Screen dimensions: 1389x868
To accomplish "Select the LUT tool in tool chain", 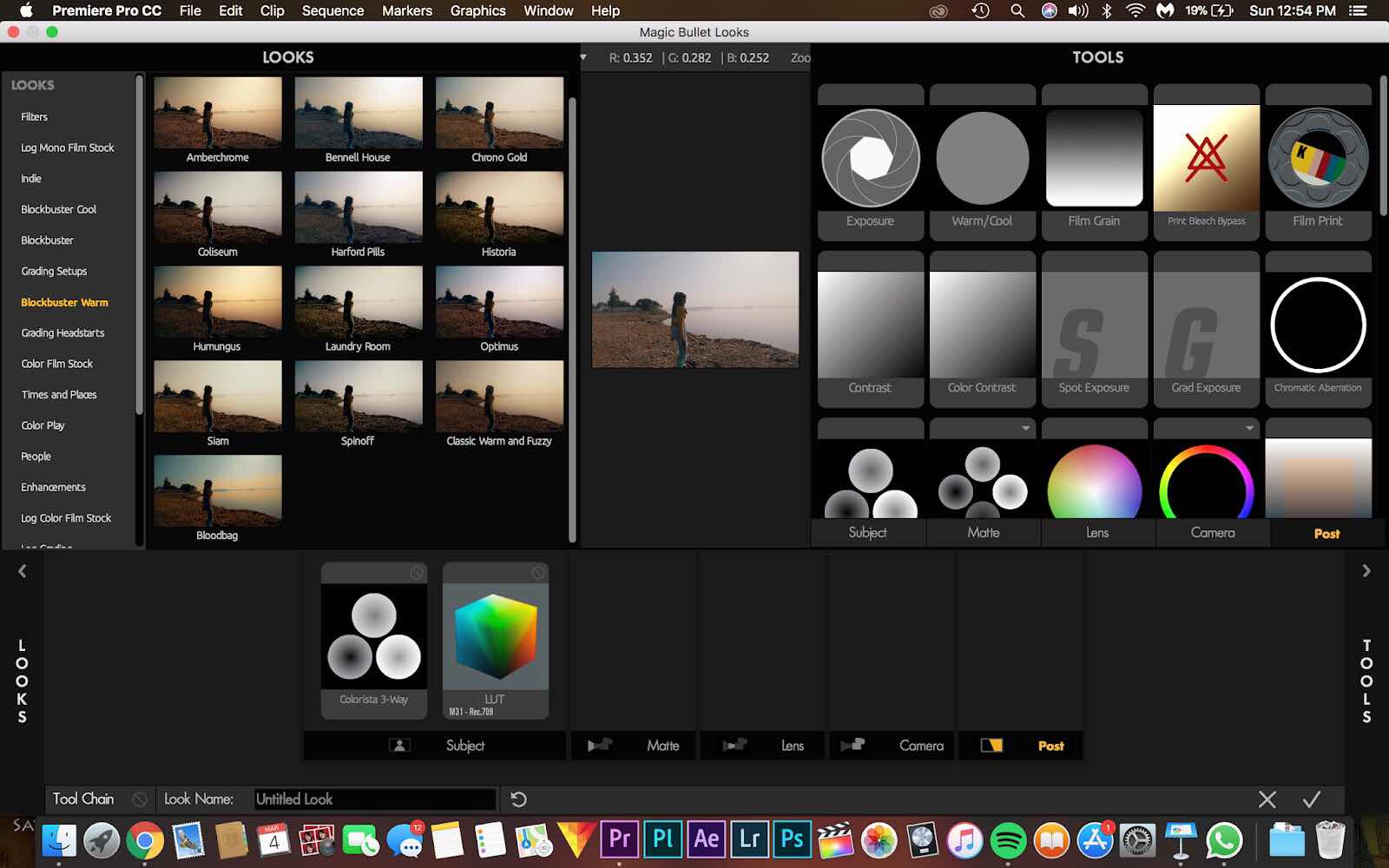I will 495,642.
